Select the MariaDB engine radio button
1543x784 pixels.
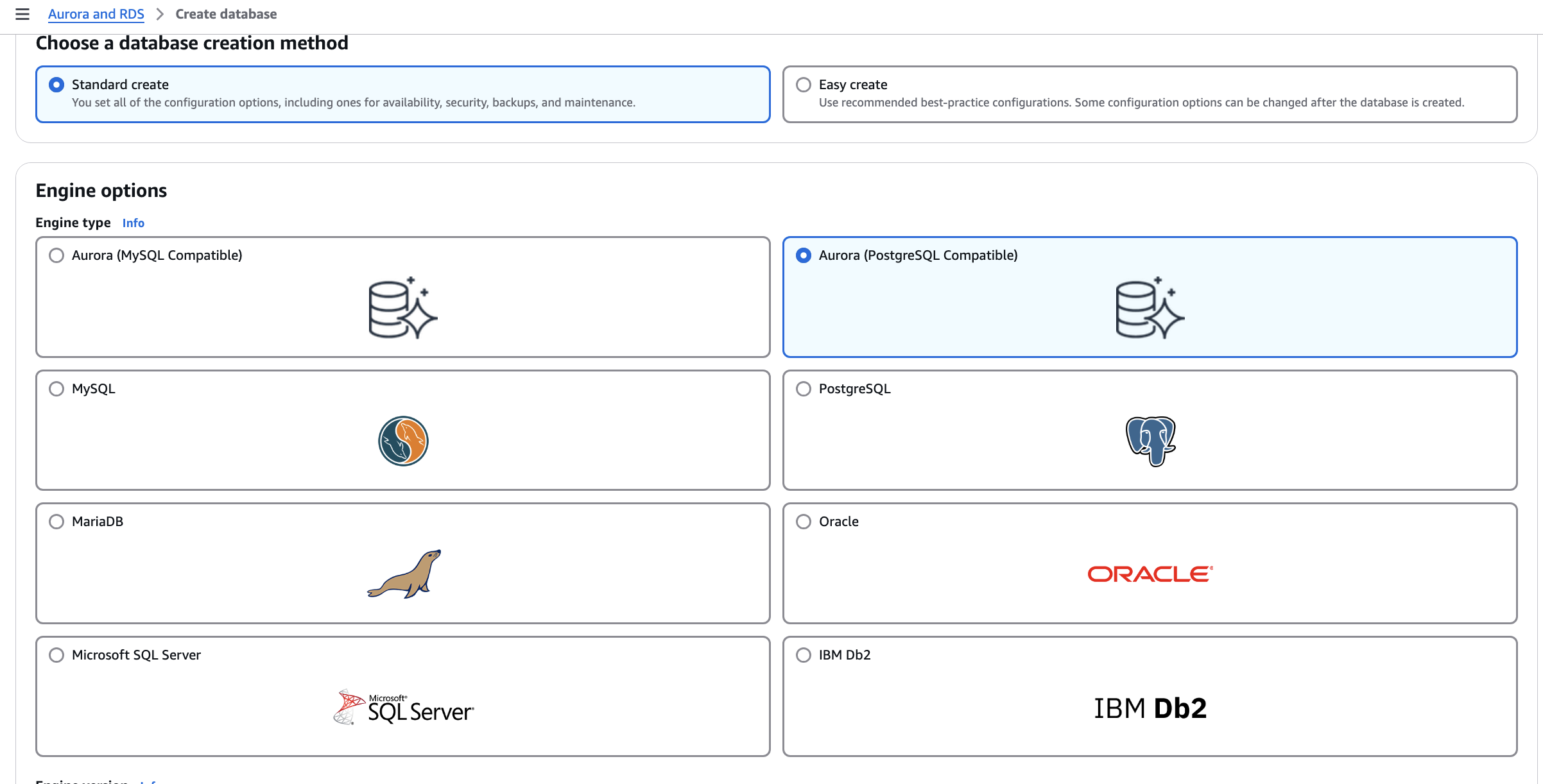[x=56, y=522]
